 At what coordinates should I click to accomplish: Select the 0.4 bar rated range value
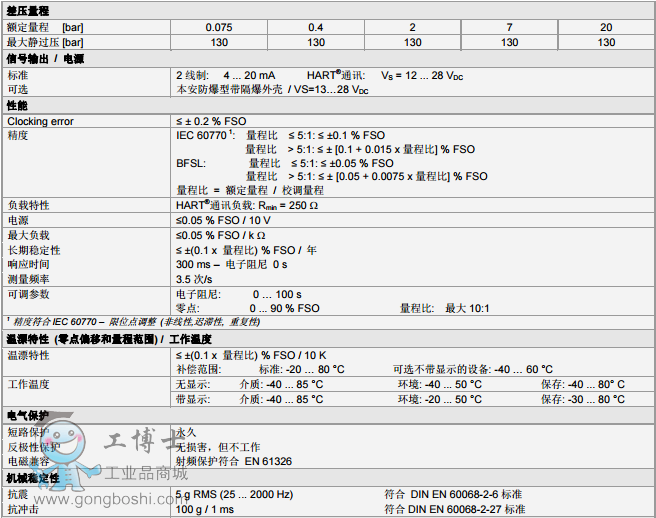tap(316, 26)
